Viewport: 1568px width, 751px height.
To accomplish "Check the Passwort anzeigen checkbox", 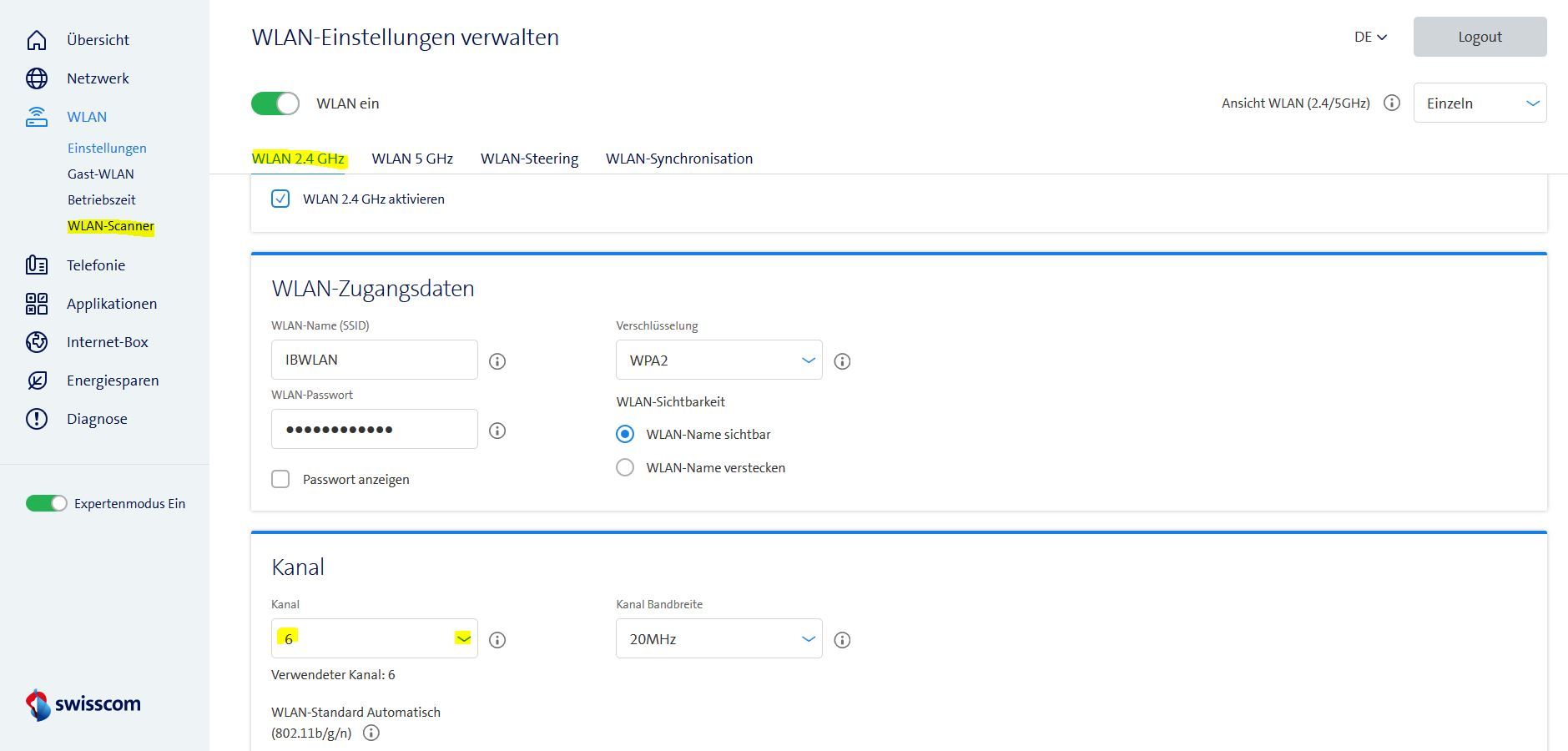I will click(x=280, y=479).
